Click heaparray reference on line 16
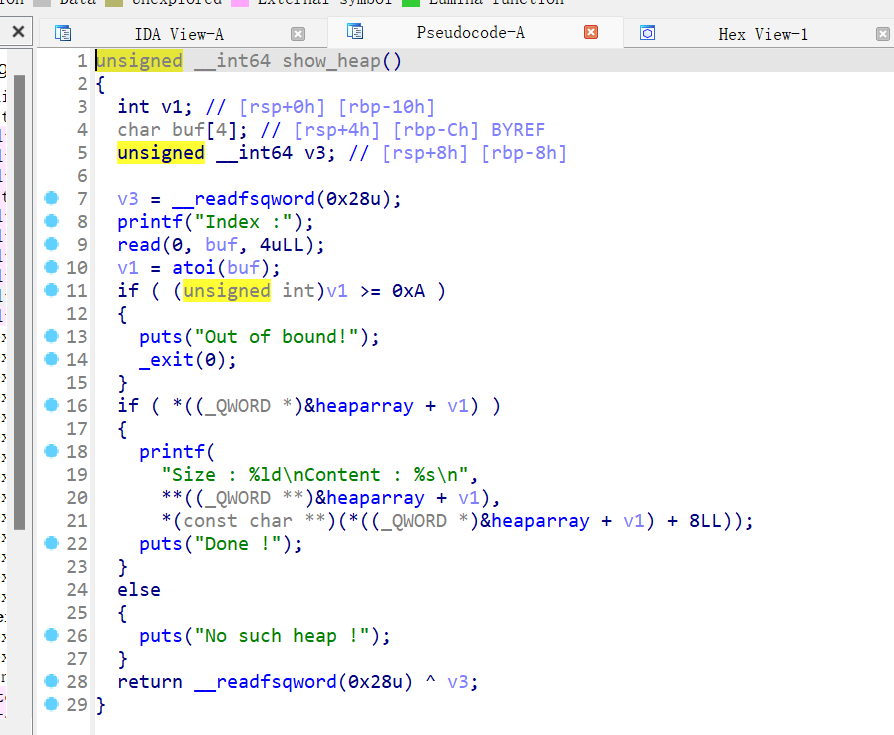 tap(365, 406)
